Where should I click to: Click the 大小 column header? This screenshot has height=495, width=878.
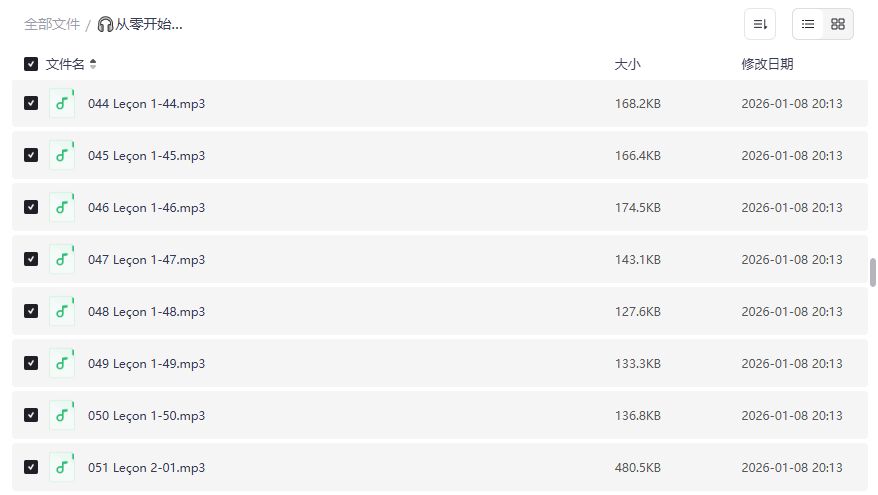pyautogui.click(x=627, y=64)
